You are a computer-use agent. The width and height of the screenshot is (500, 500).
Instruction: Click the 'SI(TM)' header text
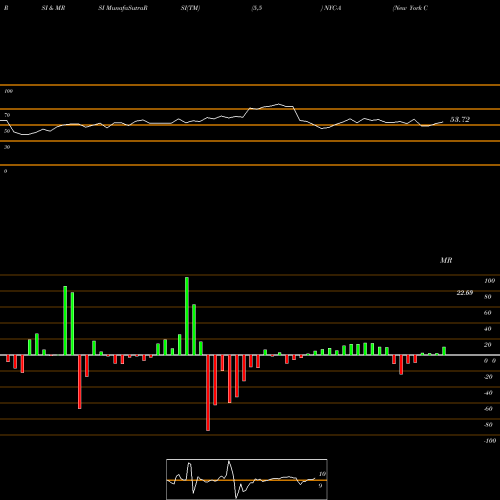point(190,8)
